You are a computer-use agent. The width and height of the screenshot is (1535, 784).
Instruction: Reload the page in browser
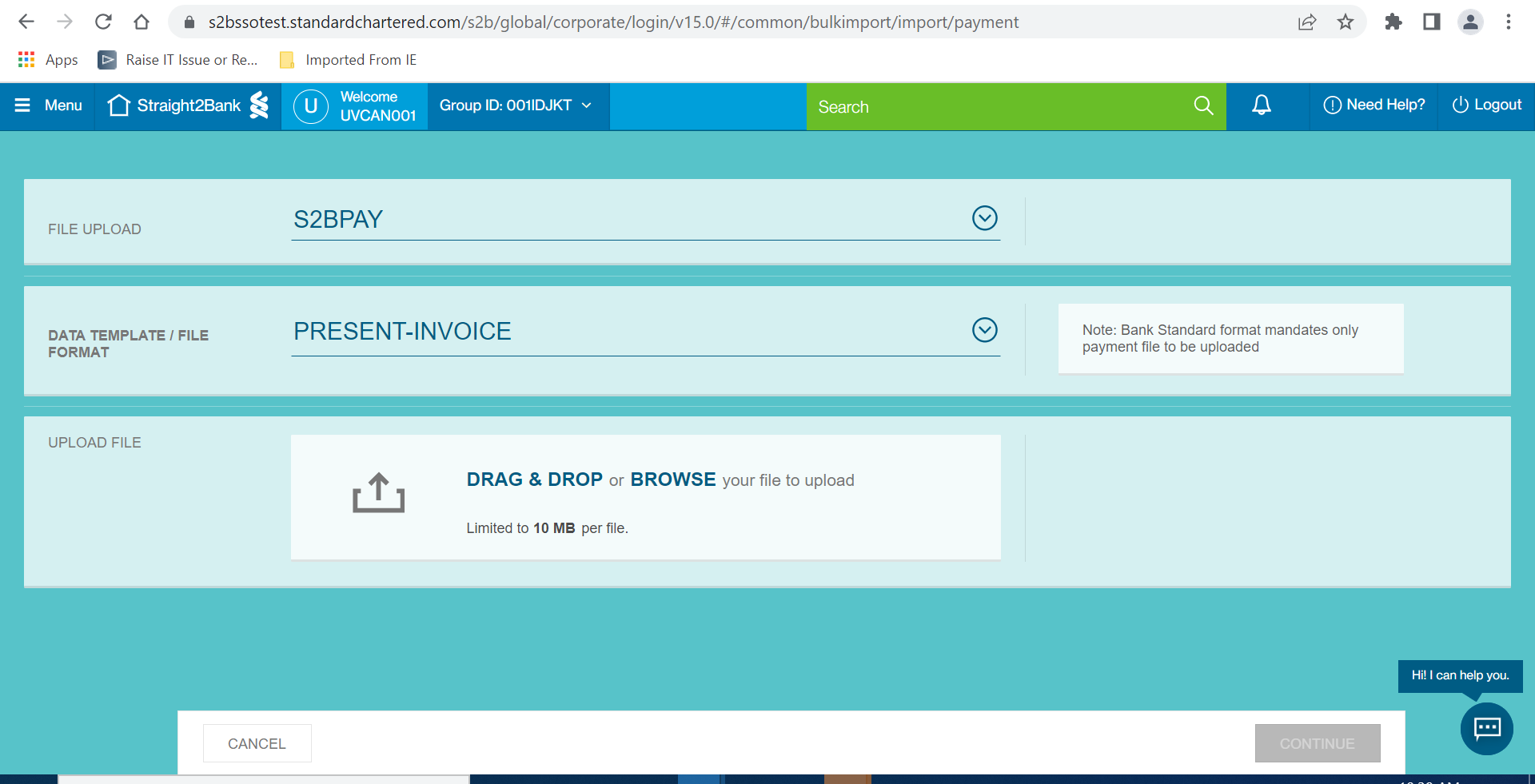(x=103, y=22)
